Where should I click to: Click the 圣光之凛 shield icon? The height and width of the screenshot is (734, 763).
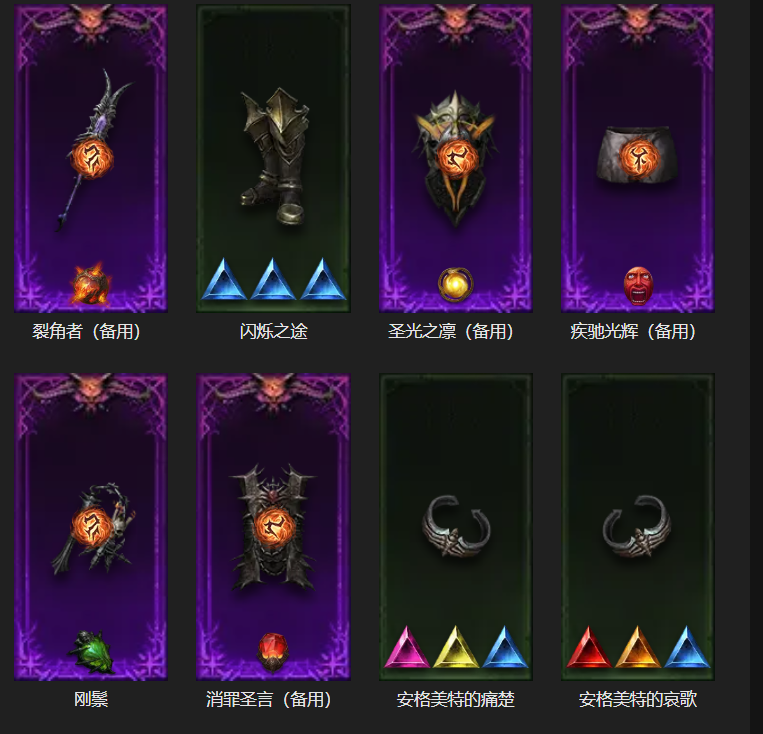point(455,159)
